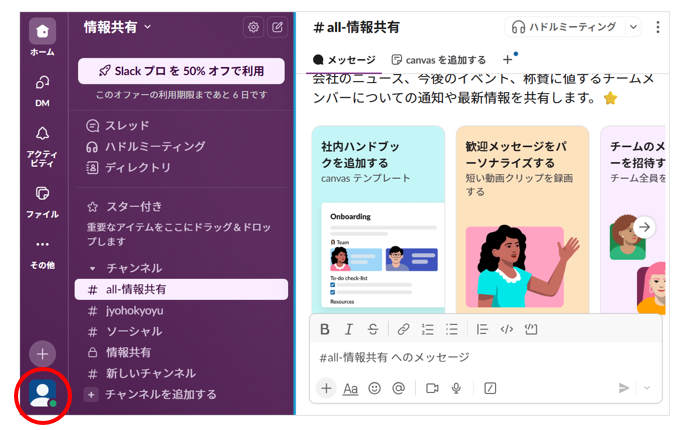Toggle italic formatting

(349, 329)
